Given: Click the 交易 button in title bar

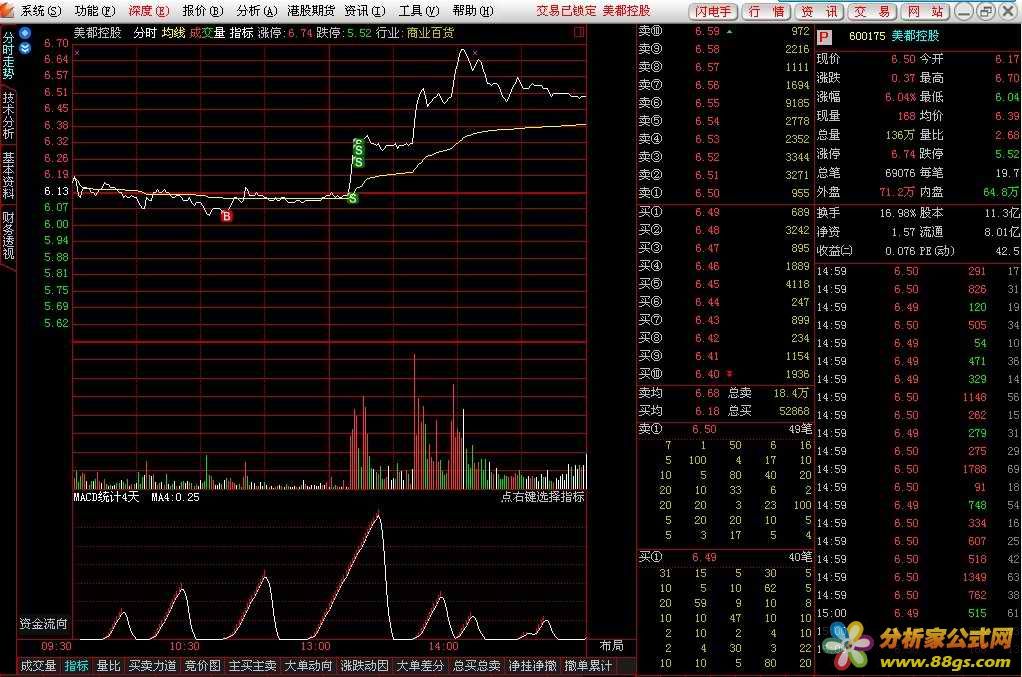Looking at the screenshot, I should coord(873,12).
